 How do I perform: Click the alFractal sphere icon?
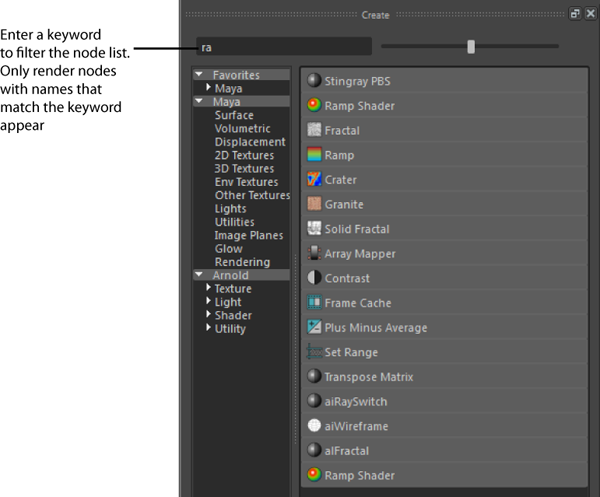[314, 450]
